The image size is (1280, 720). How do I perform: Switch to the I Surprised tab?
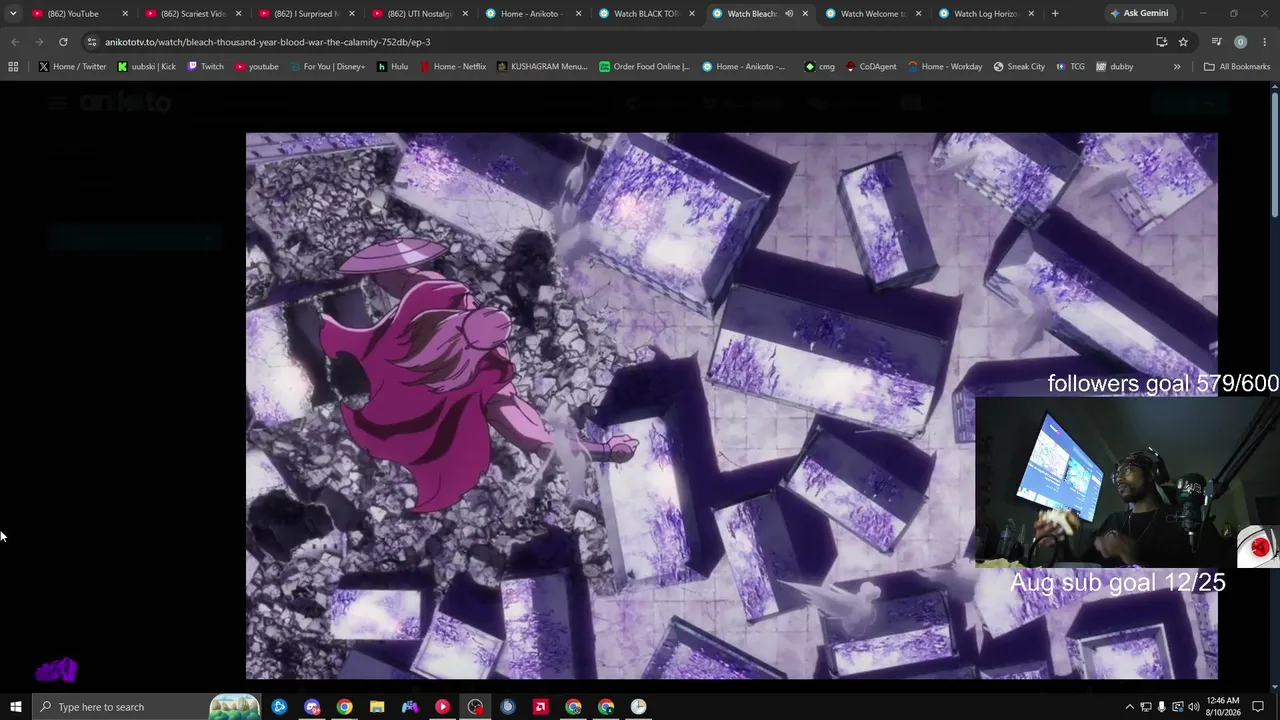[x=307, y=13]
